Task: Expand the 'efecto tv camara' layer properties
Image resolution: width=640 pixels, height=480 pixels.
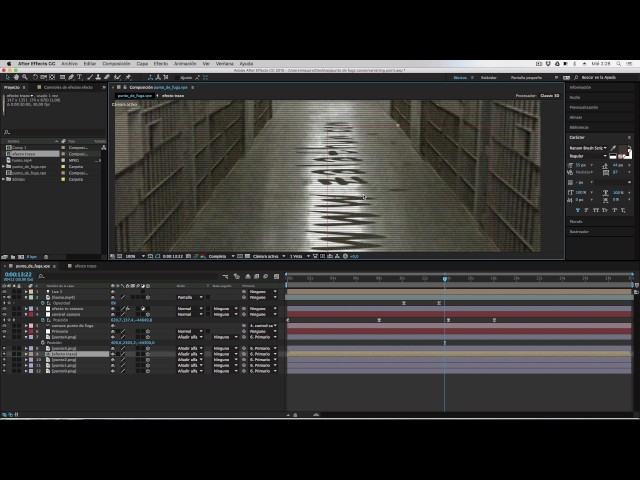Action: [26, 309]
